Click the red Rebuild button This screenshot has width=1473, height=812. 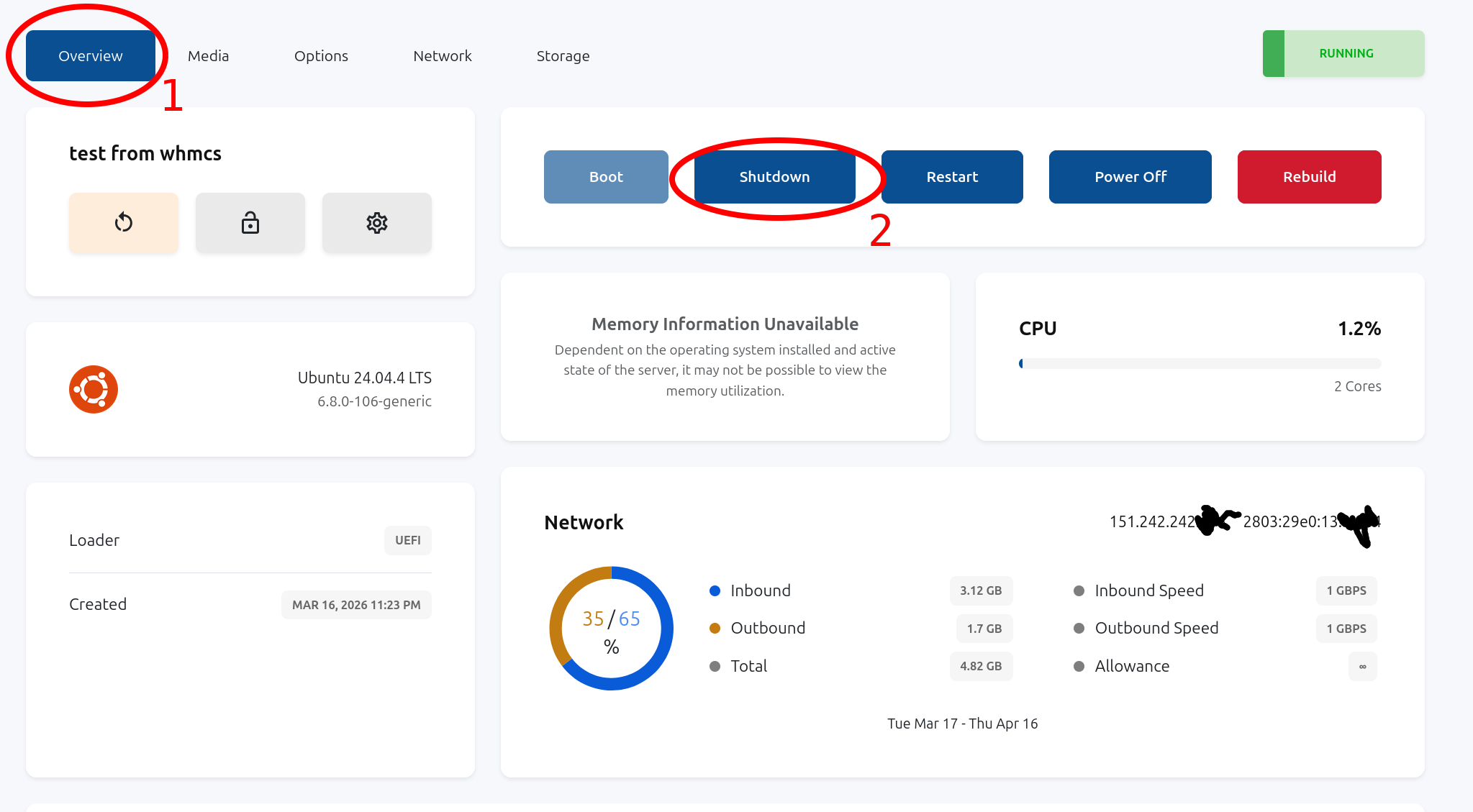pos(1308,177)
